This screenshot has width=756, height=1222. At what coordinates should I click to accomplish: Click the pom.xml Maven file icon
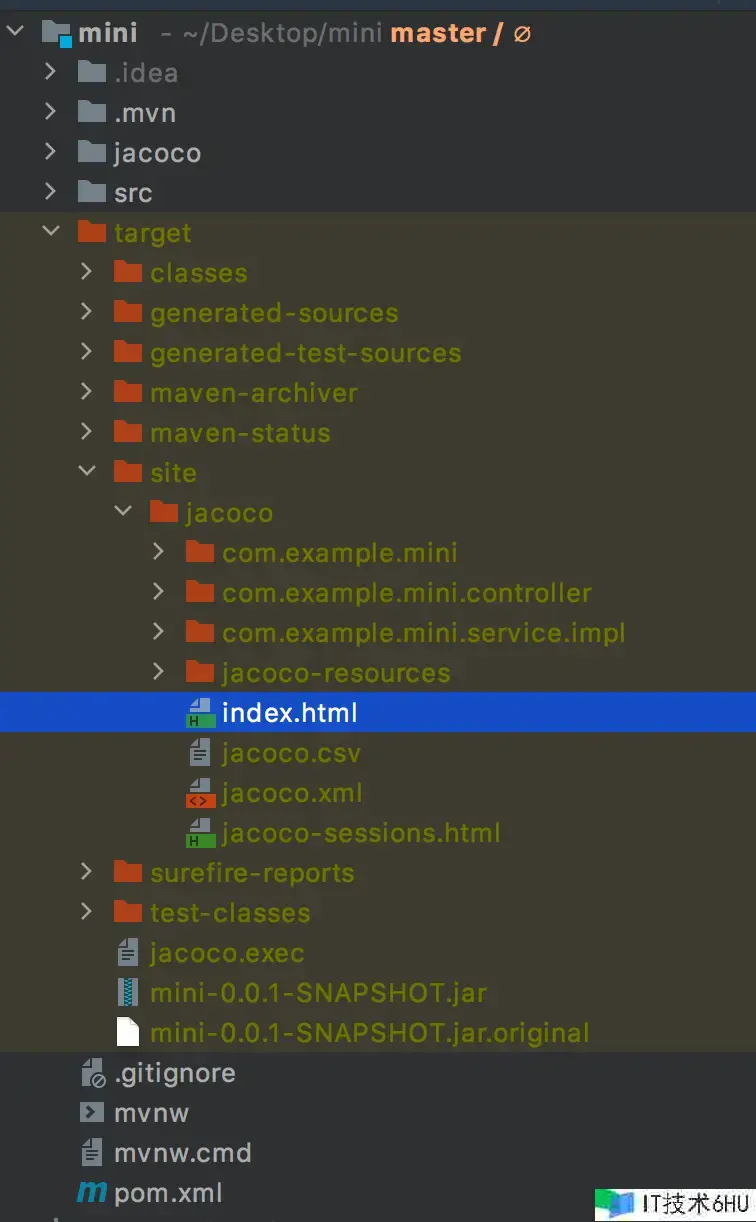pyautogui.click(x=92, y=1193)
